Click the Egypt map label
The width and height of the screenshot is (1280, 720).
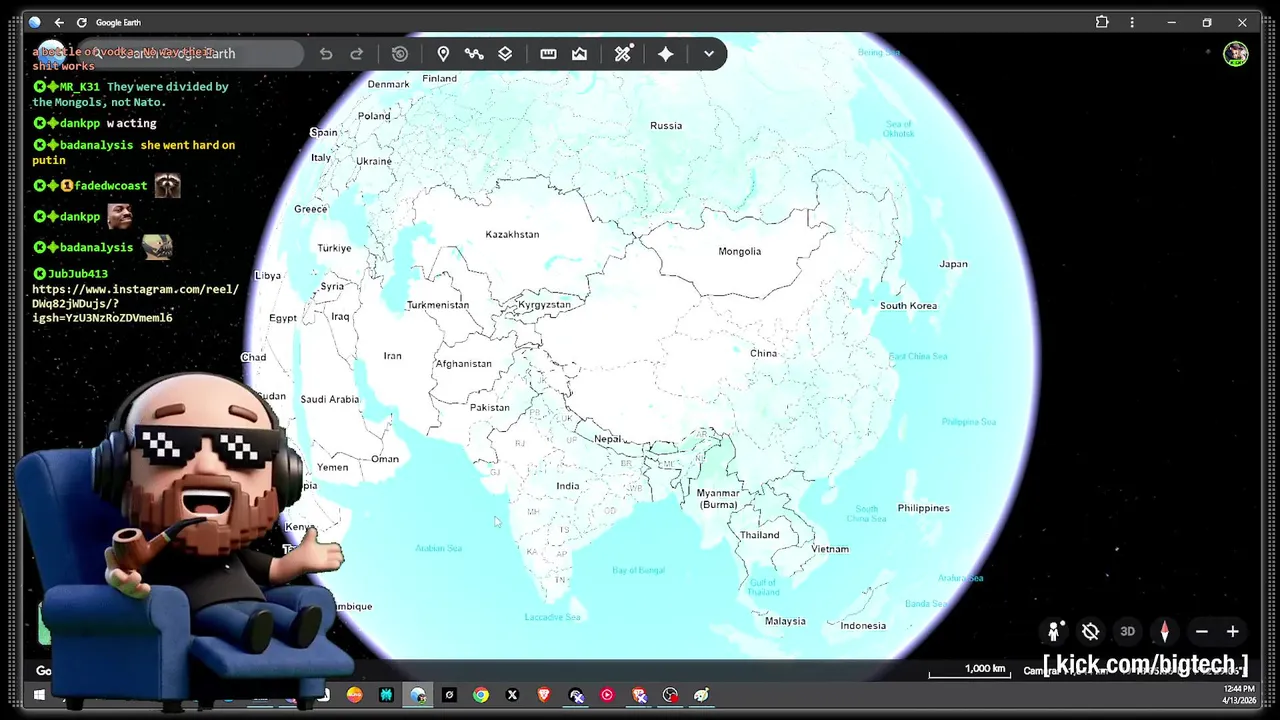tap(283, 318)
